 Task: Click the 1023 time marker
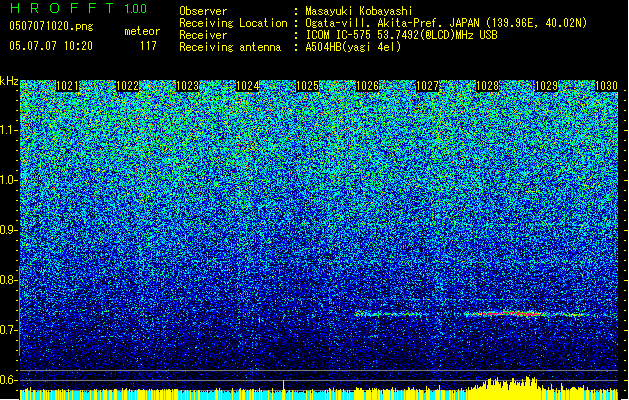tap(188, 86)
